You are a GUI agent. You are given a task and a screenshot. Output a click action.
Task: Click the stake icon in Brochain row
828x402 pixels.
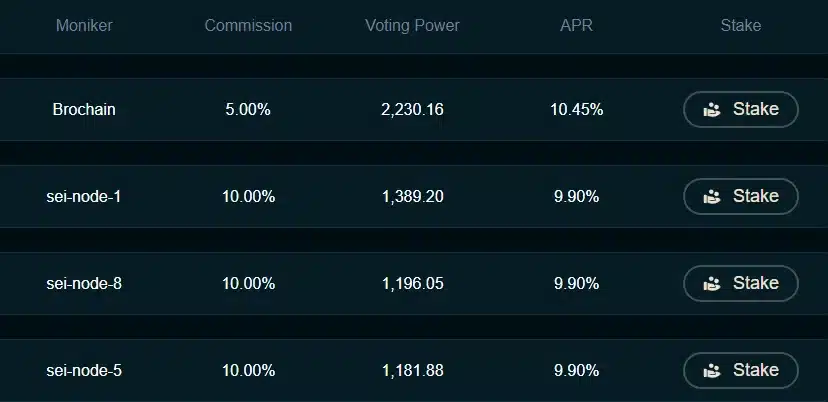[712, 110]
